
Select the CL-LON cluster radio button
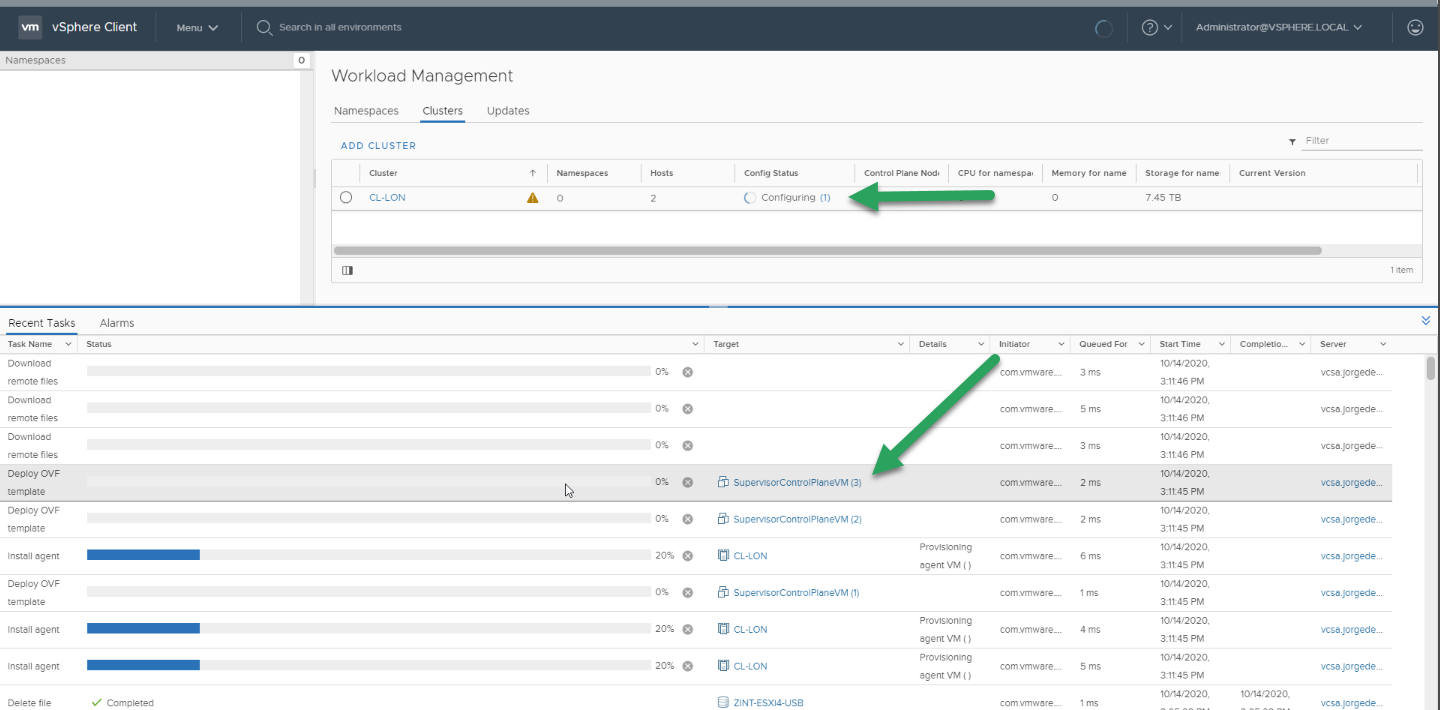(x=346, y=198)
